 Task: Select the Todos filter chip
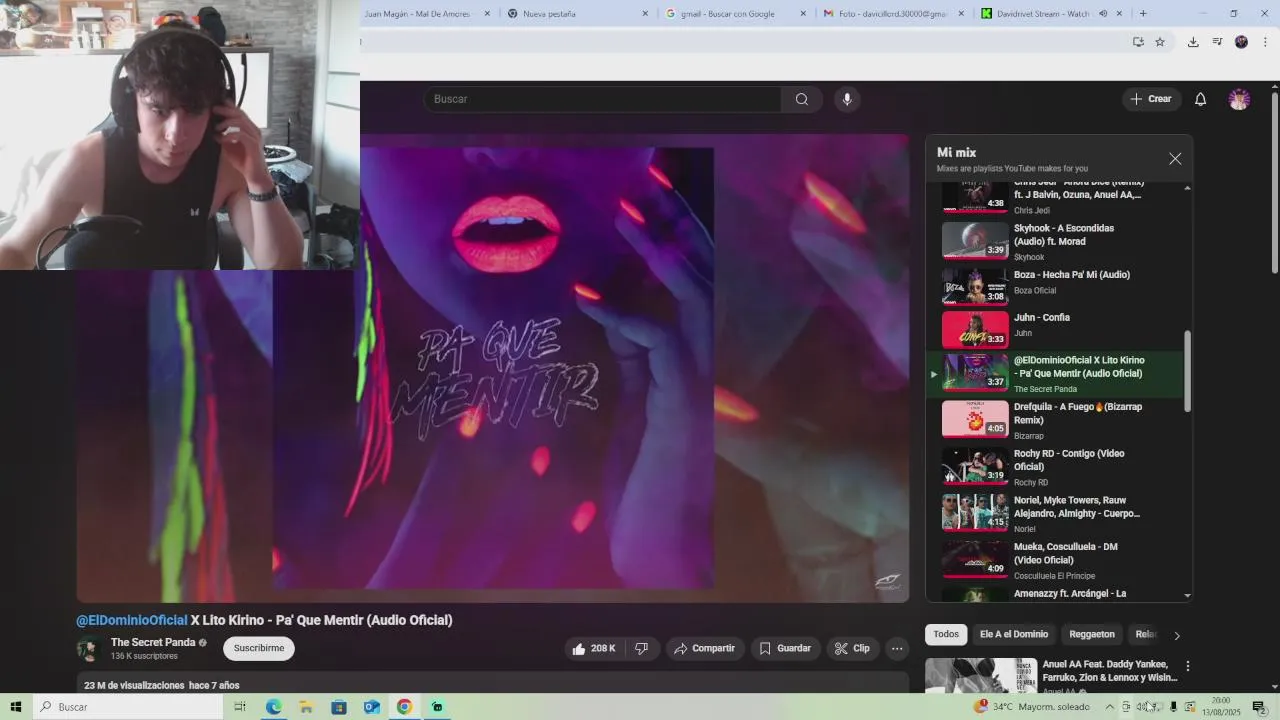[x=946, y=634]
